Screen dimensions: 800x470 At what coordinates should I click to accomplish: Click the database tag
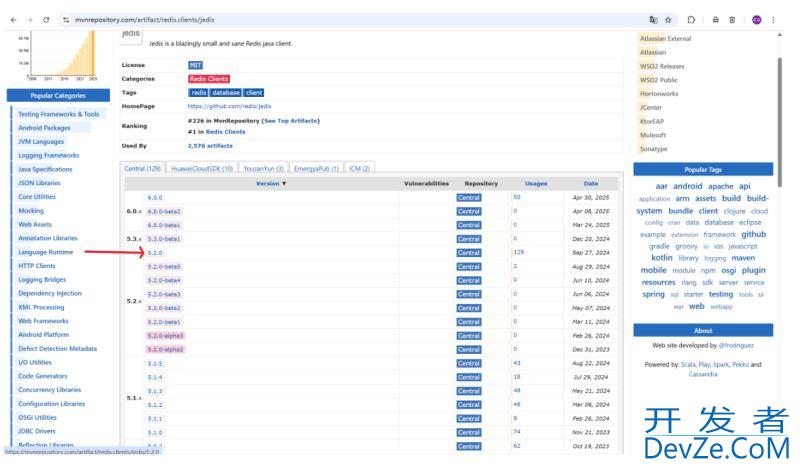pos(226,93)
